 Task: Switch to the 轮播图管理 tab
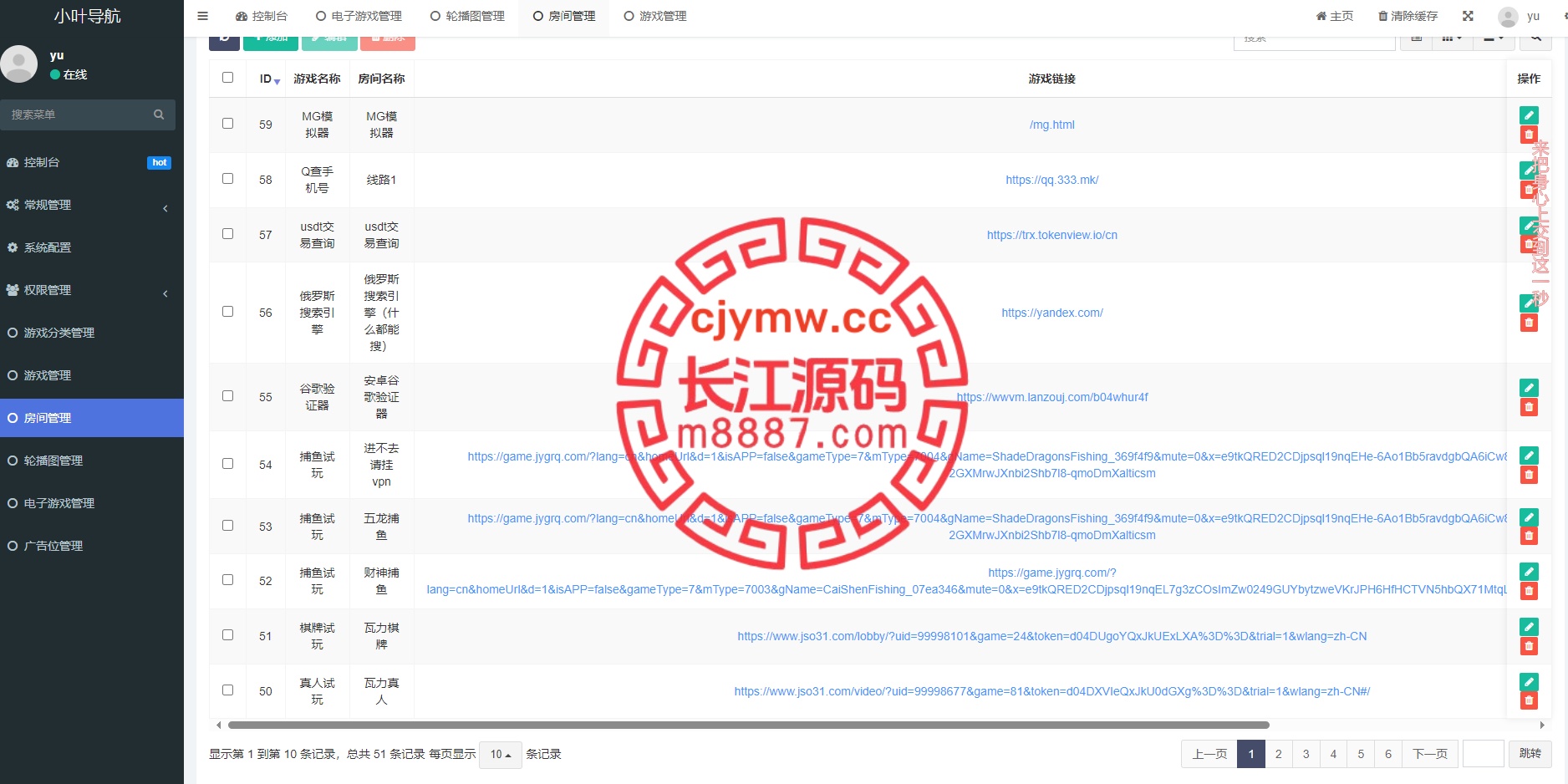pyautogui.click(x=468, y=16)
